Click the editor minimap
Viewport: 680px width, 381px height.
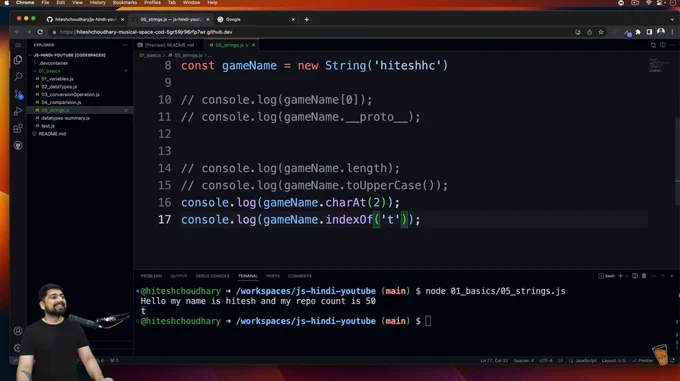[x=660, y=65]
